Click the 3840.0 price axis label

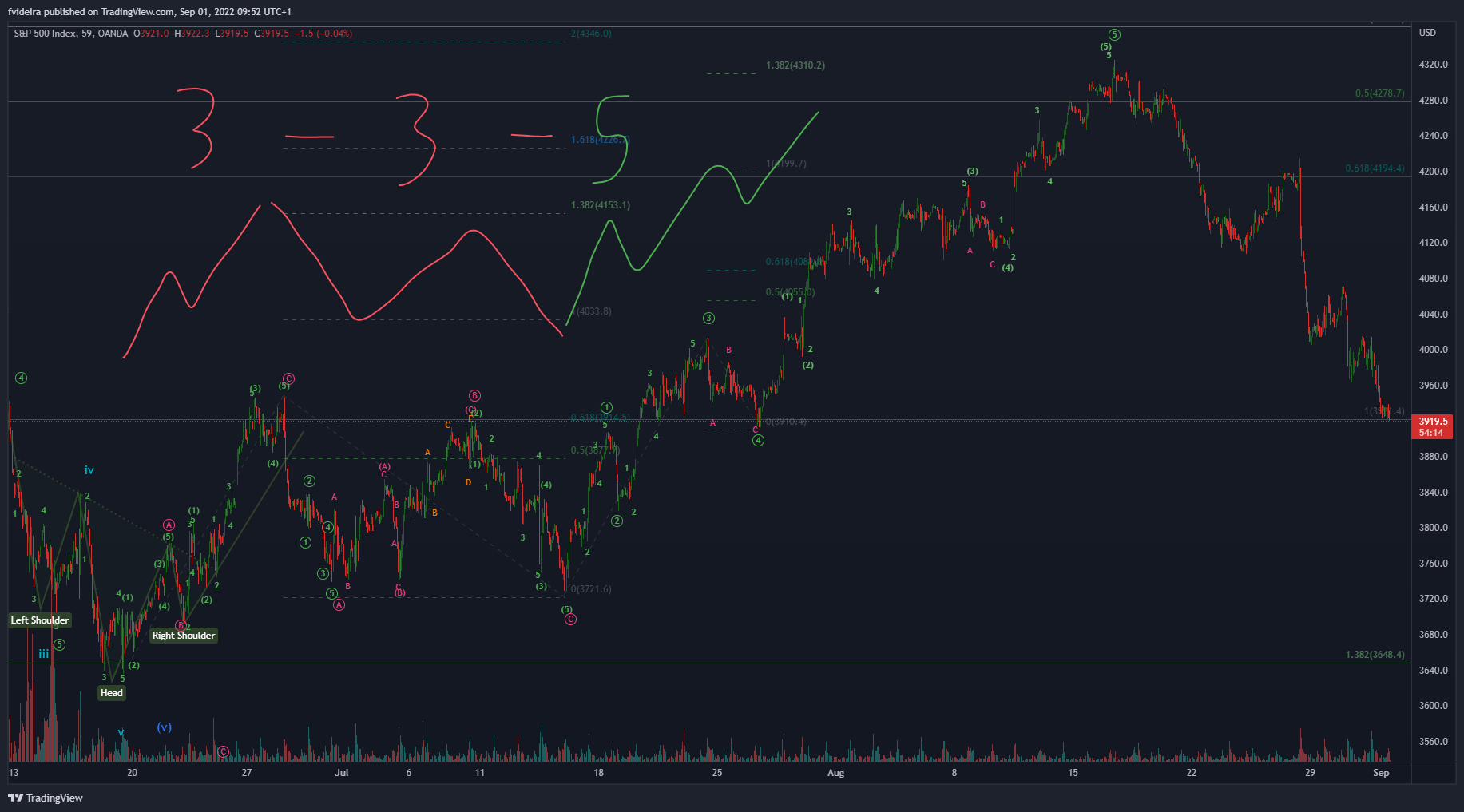coord(1434,493)
